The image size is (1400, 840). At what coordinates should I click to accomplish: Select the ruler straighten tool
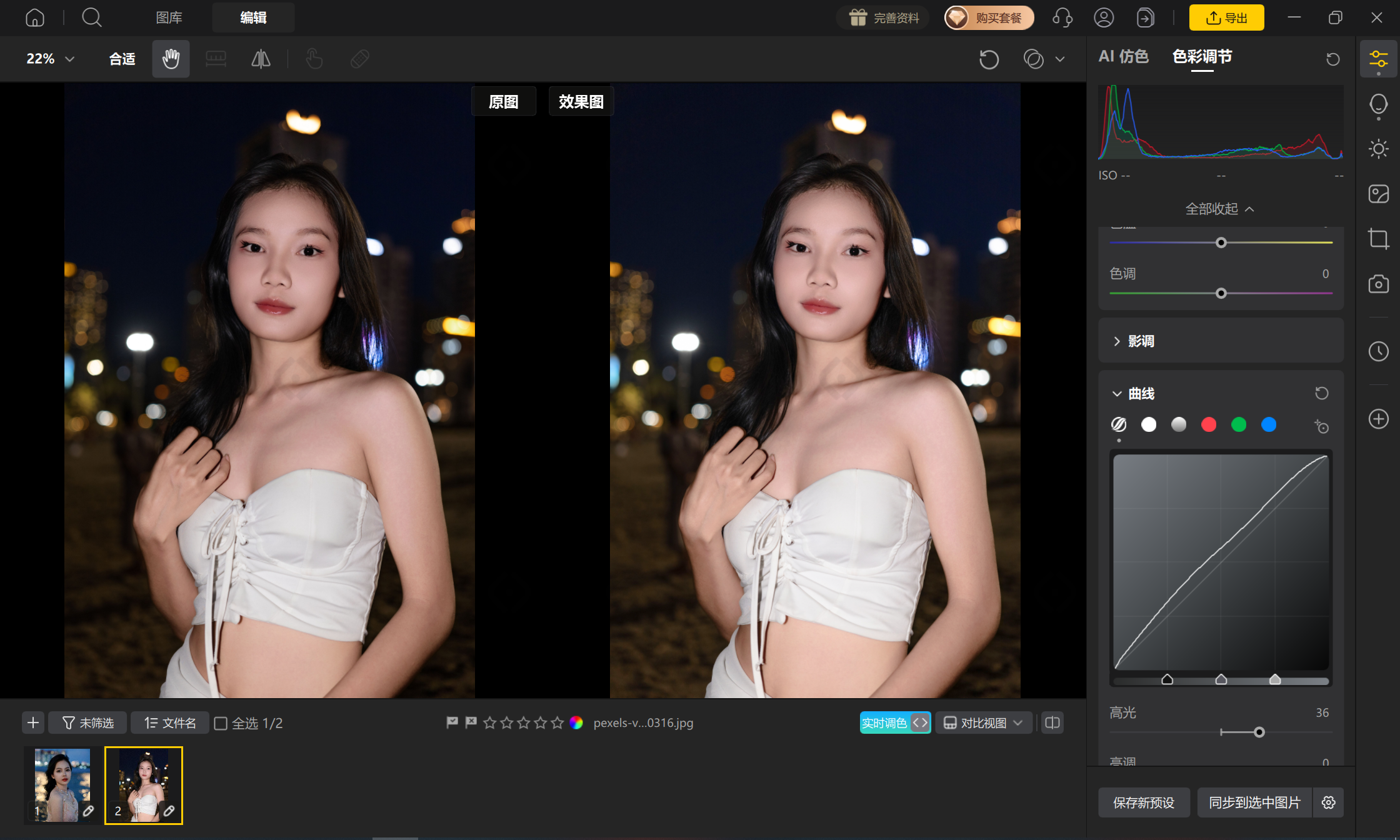216,59
